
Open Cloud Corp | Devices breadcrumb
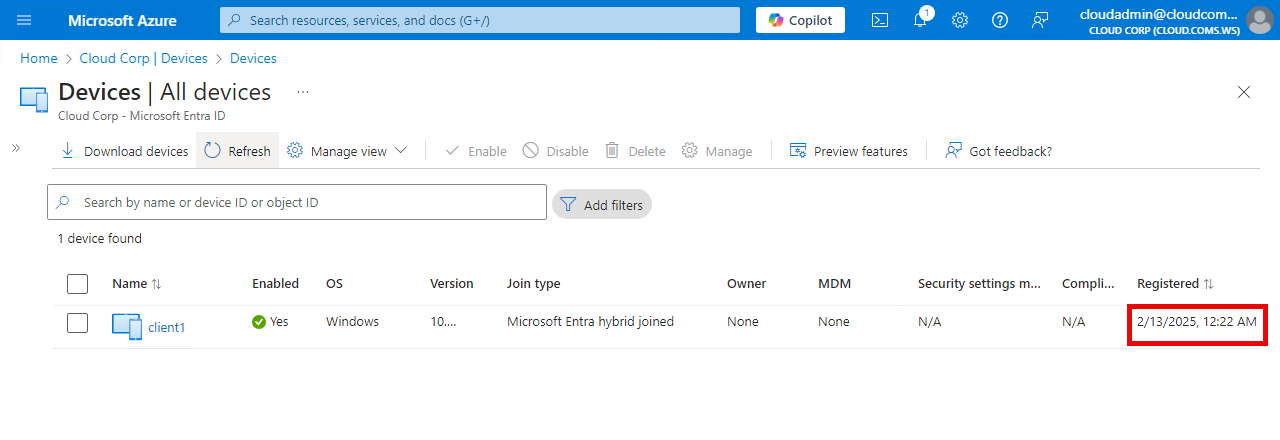click(x=144, y=59)
